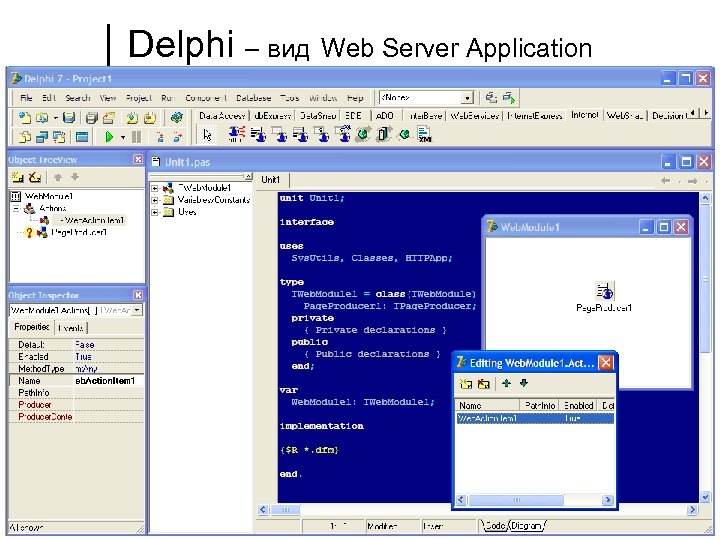Open the Database menu

coord(253,98)
